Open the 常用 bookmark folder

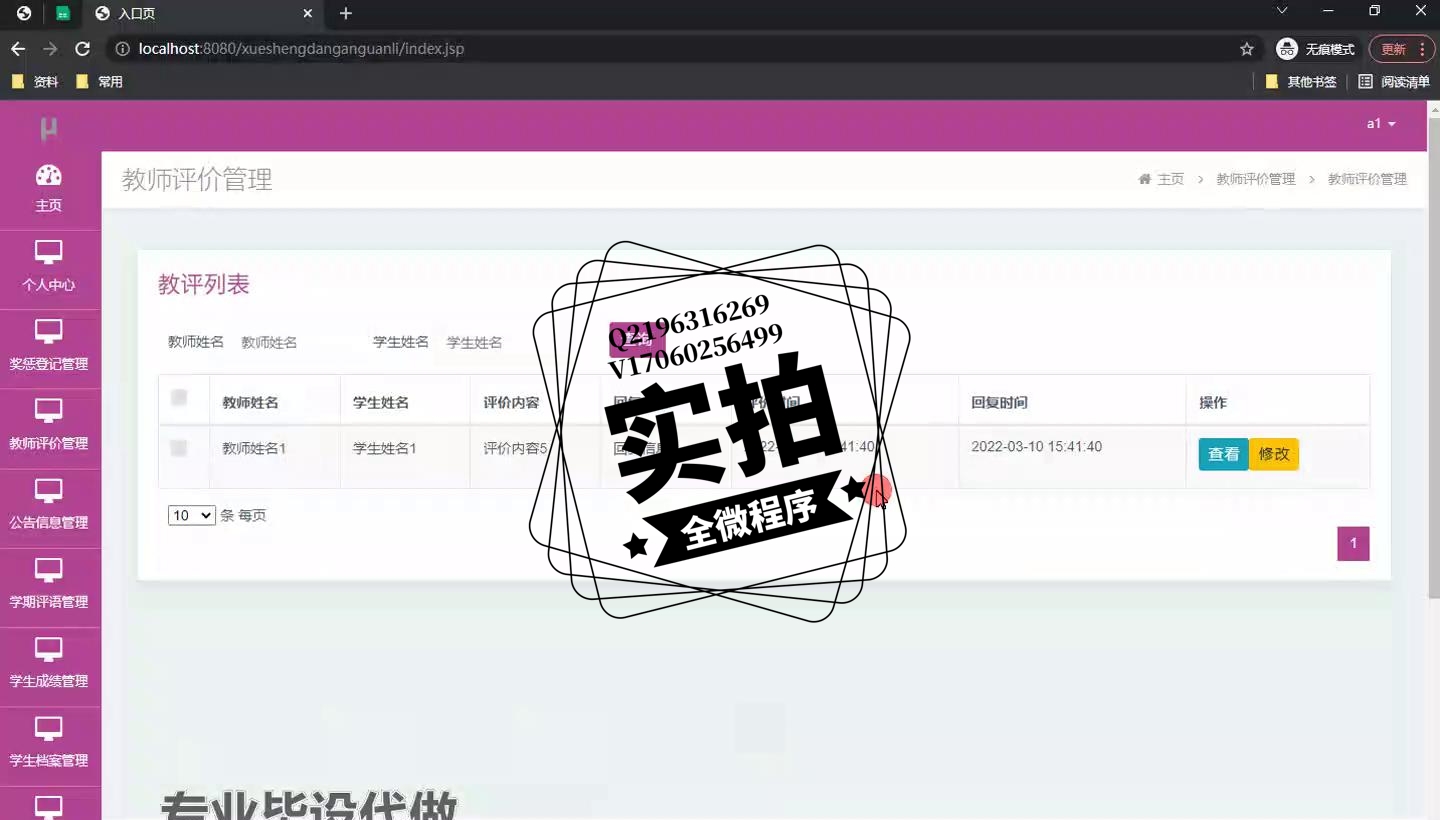(x=99, y=82)
